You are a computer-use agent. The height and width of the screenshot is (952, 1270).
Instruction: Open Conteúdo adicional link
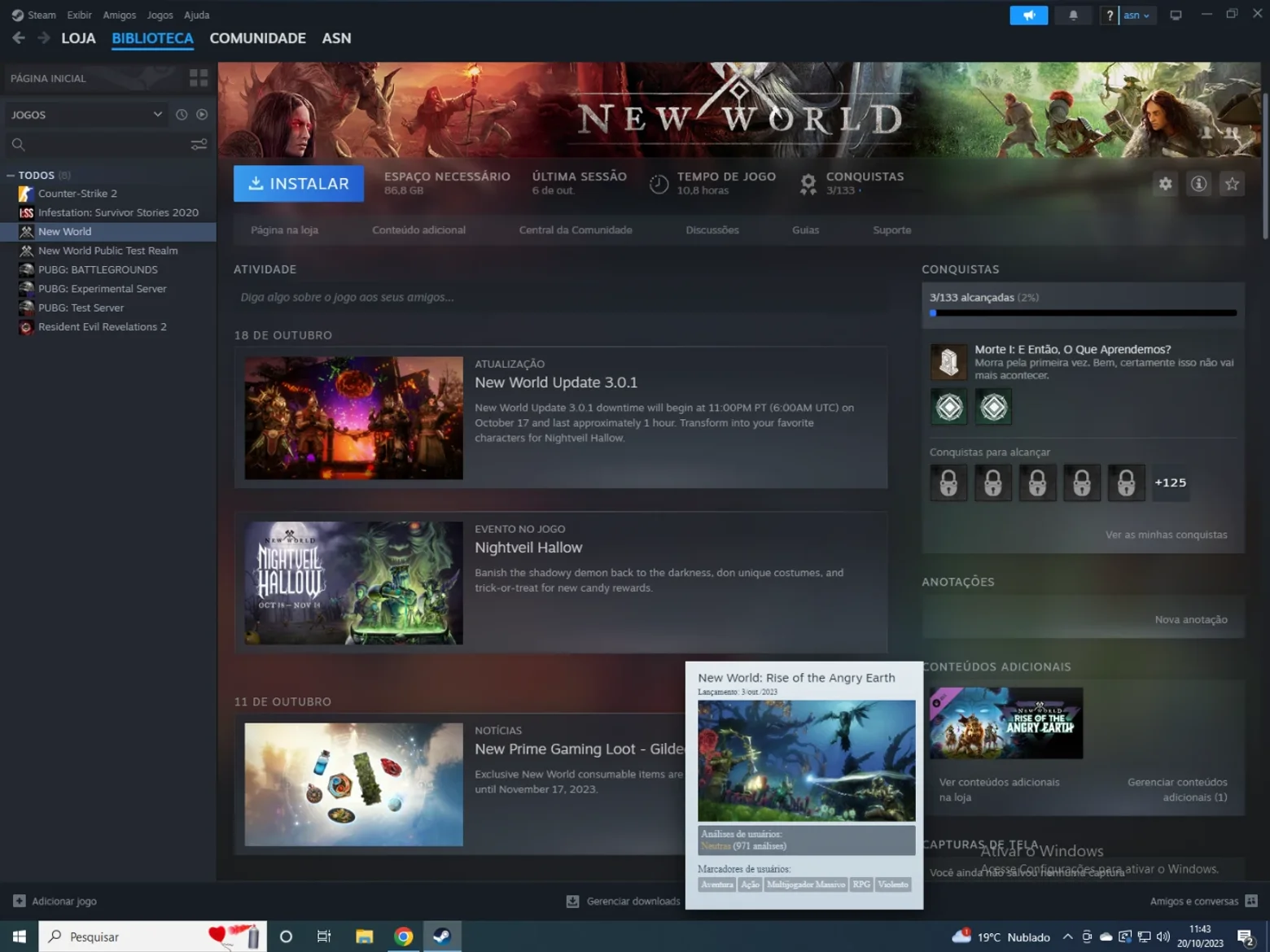click(419, 230)
